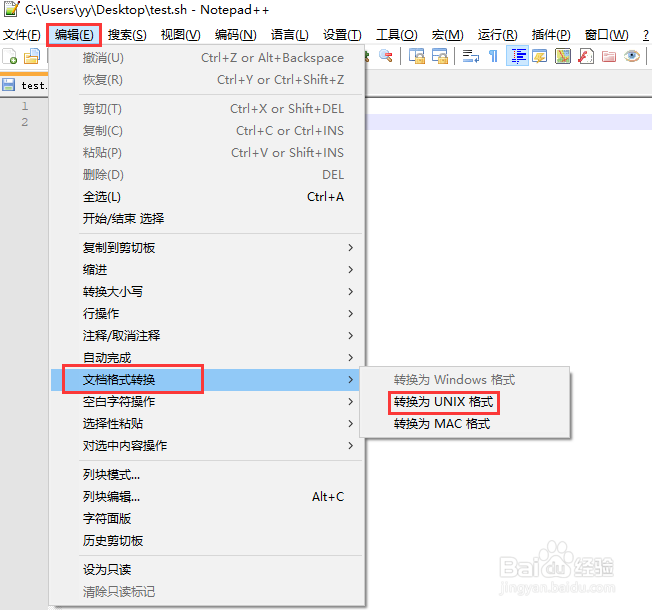Open the 搜索(S) menu
The width and height of the screenshot is (652, 610).
pyautogui.click(x=127, y=35)
